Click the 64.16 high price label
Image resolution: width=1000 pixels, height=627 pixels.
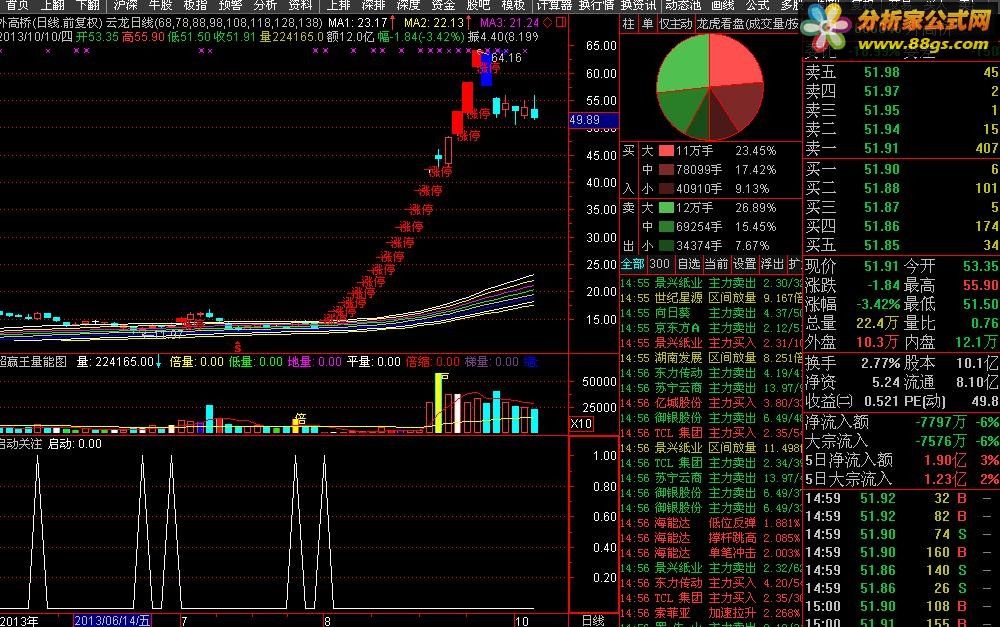[x=506, y=58]
